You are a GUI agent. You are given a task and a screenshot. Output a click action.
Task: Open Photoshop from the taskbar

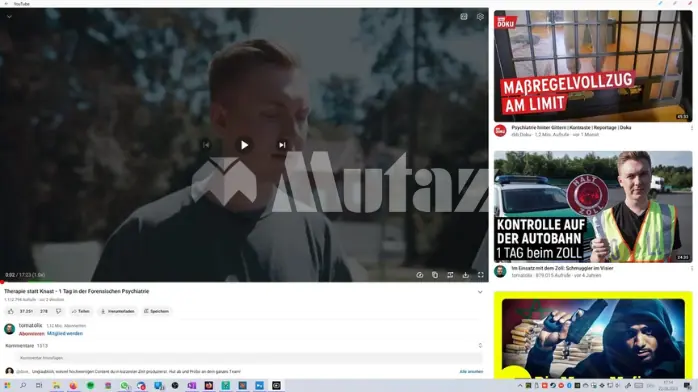click(x=260, y=386)
